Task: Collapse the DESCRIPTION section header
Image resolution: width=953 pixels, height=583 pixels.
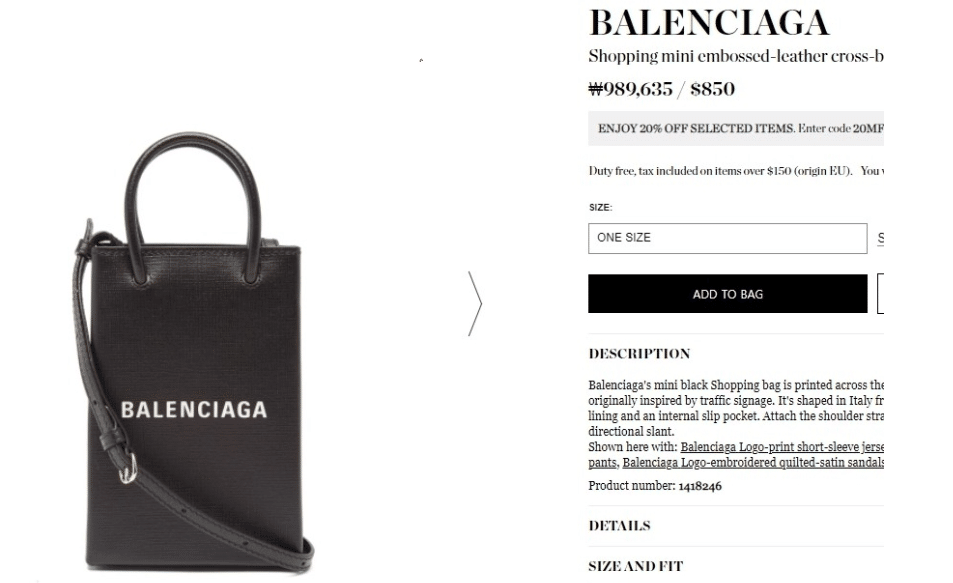Action: (x=639, y=354)
